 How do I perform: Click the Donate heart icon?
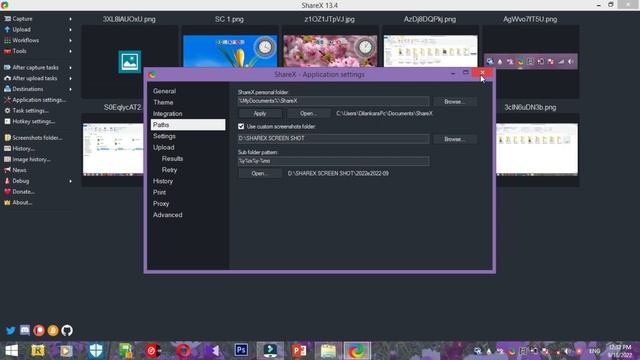pyautogui.click(x=7, y=191)
